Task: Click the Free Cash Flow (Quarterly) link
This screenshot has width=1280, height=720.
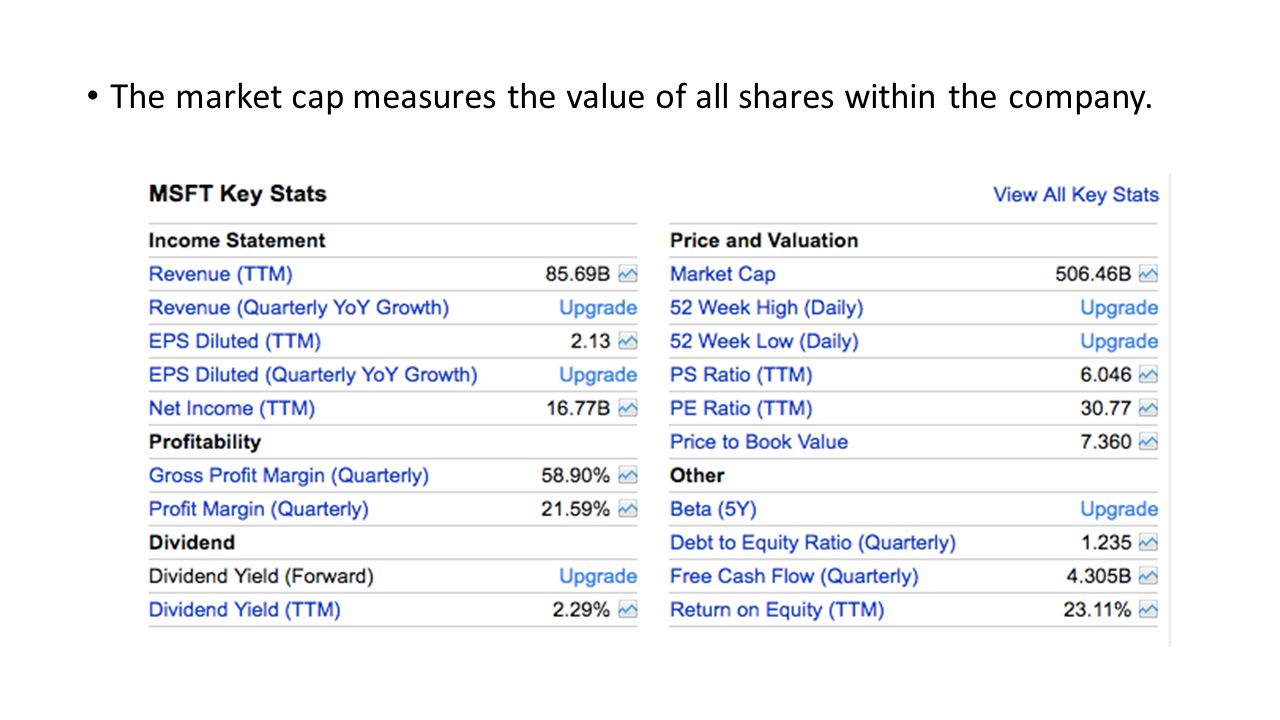Action: 794,576
